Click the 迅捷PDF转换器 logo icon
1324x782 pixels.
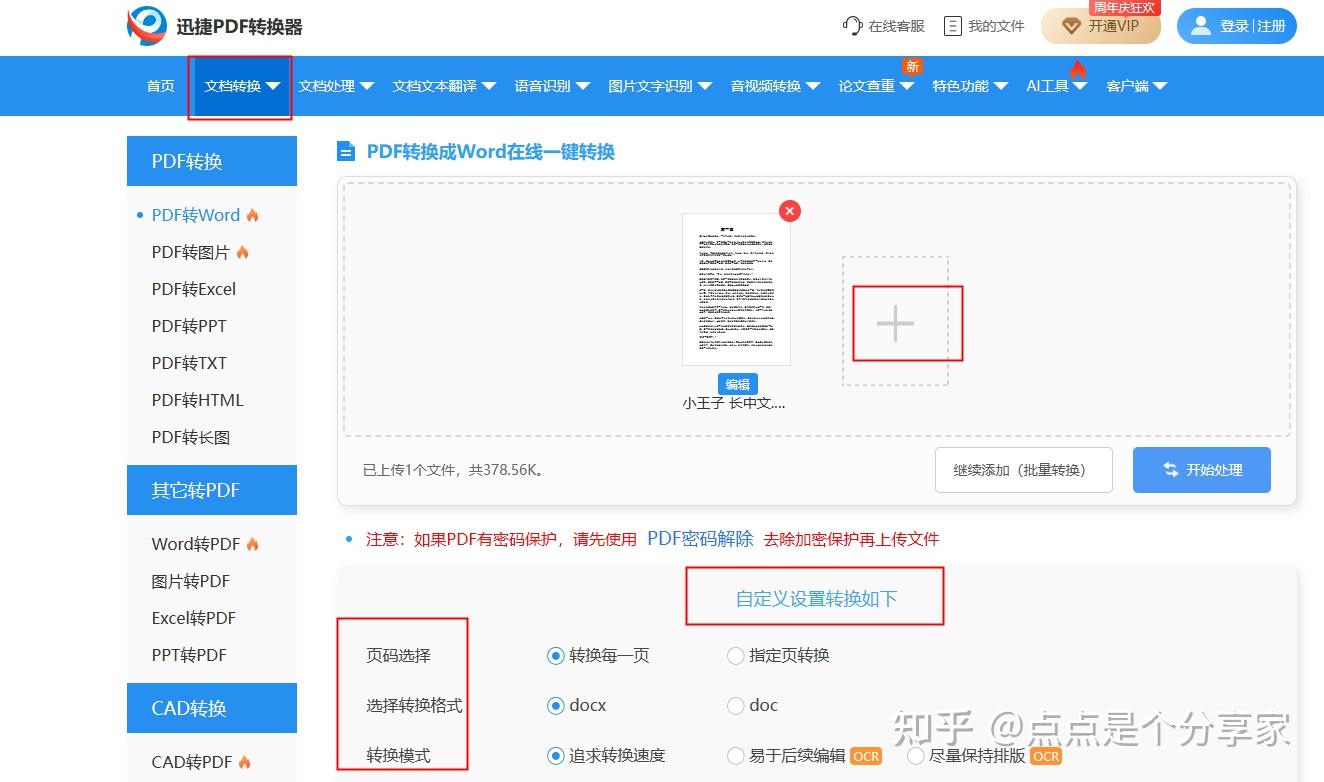click(x=147, y=26)
